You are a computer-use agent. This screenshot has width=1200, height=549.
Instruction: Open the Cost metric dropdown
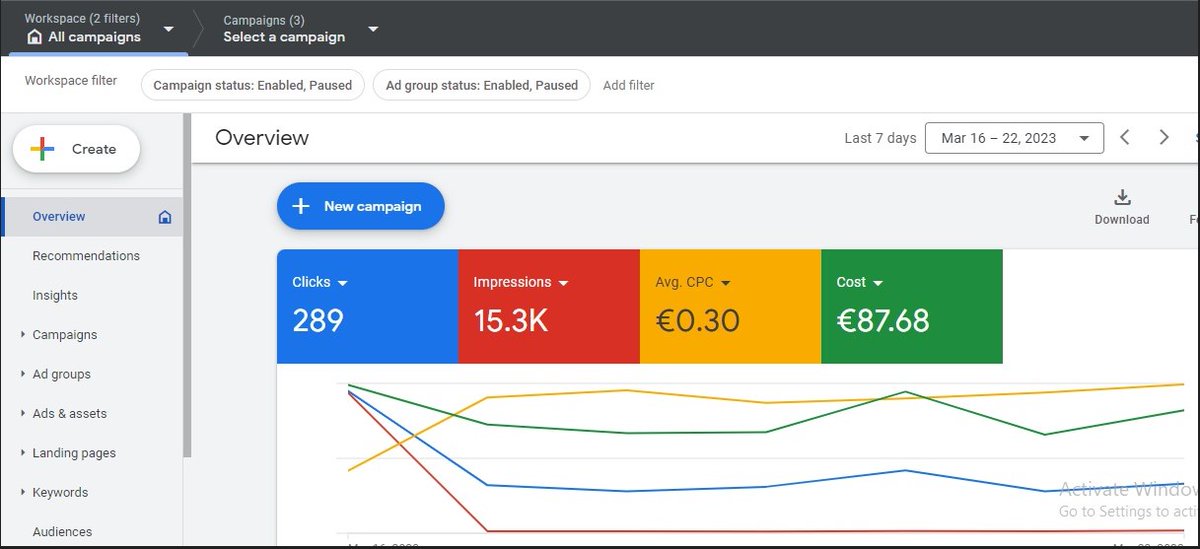[x=877, y=283]
